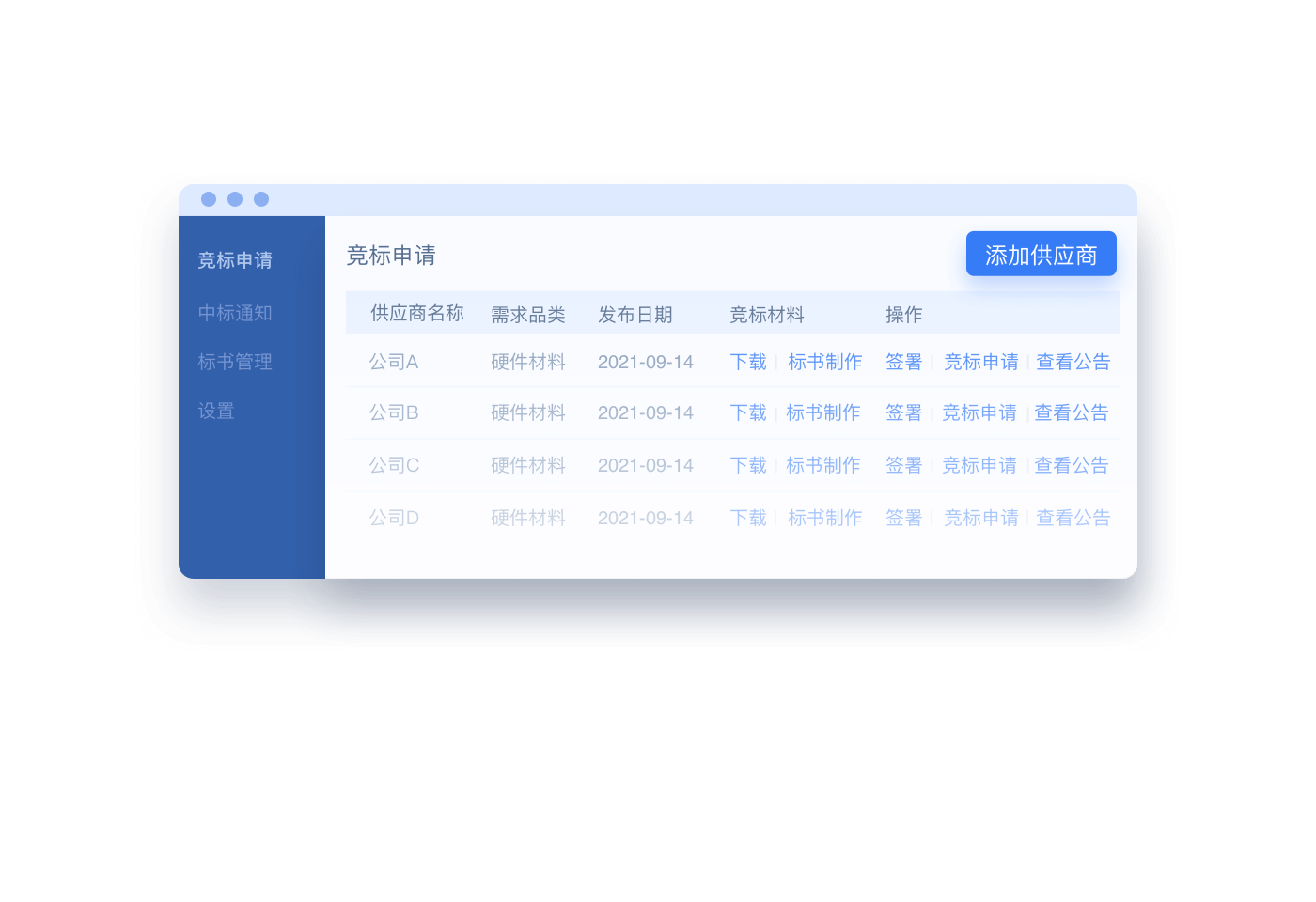Click 竞标申请 link in 公司D row
This screenshot has width=1316, height=902.
coord(980,518)
